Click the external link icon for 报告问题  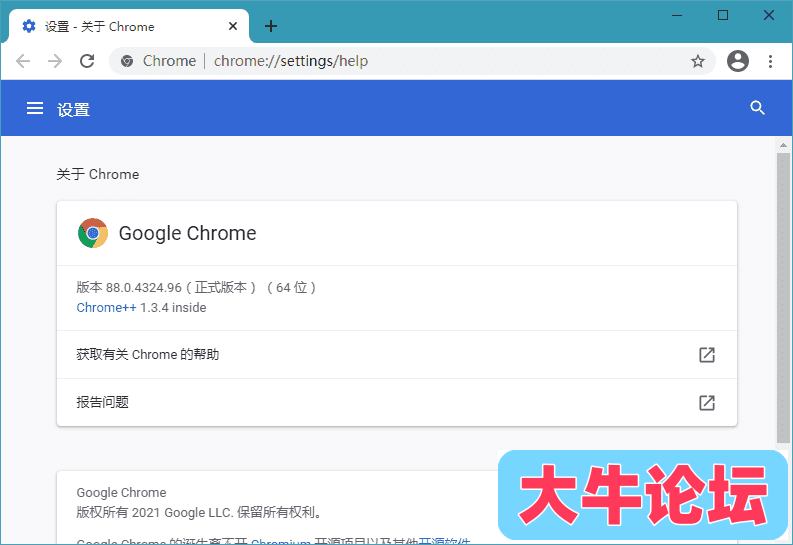[707, 403]
